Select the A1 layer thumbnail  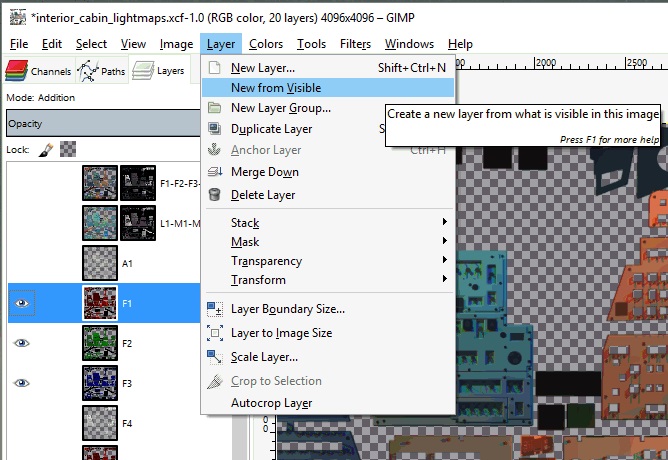pos(100,263)
